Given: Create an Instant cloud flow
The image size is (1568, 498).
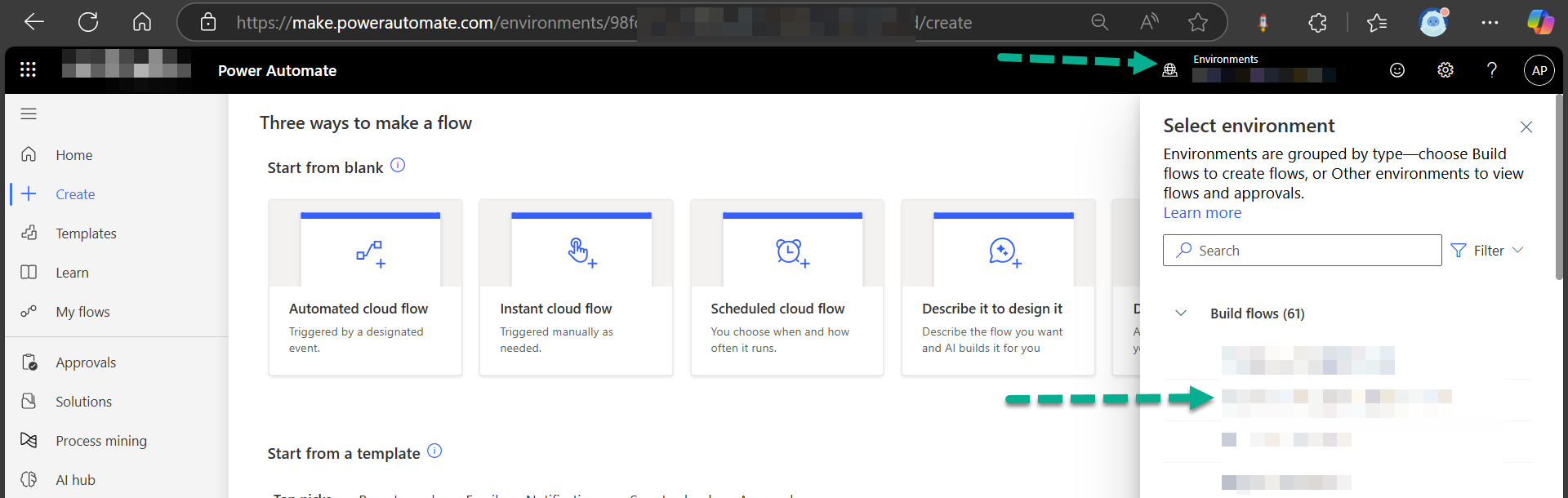Looking at the screenshot, I should [577, 287].
